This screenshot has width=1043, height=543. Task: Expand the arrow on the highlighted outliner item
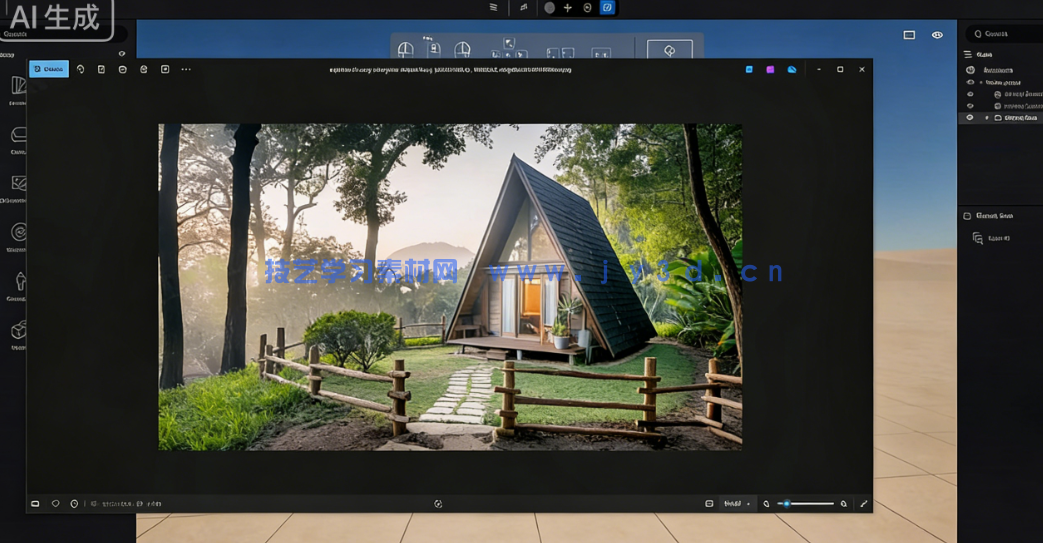tap(987, 118)
